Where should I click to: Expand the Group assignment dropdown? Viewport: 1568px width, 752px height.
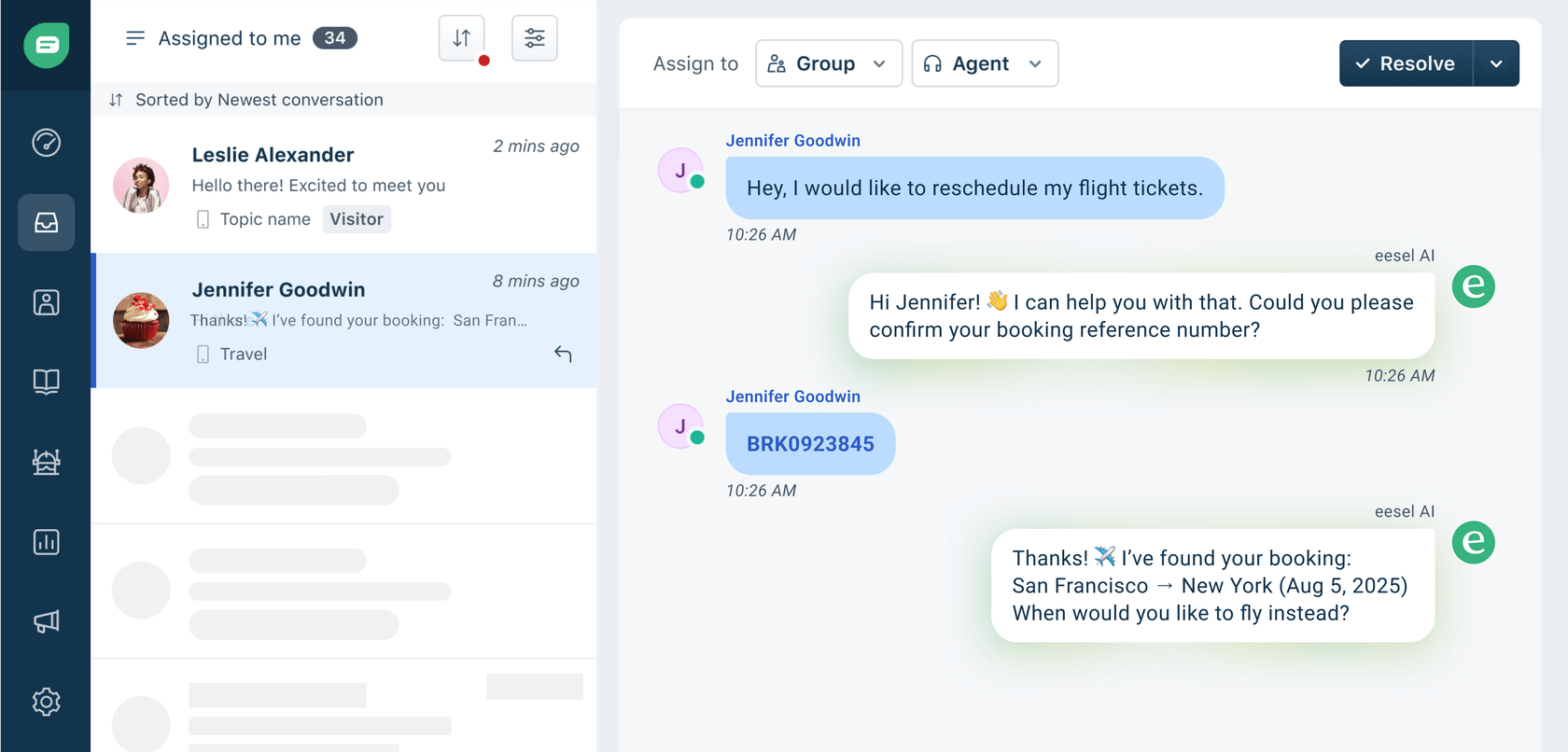point(828,63)
